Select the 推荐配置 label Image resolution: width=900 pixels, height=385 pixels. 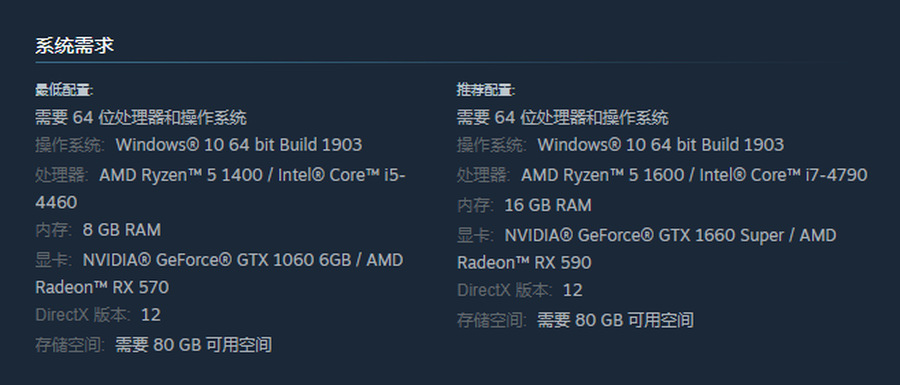click(x=486, y=90)
